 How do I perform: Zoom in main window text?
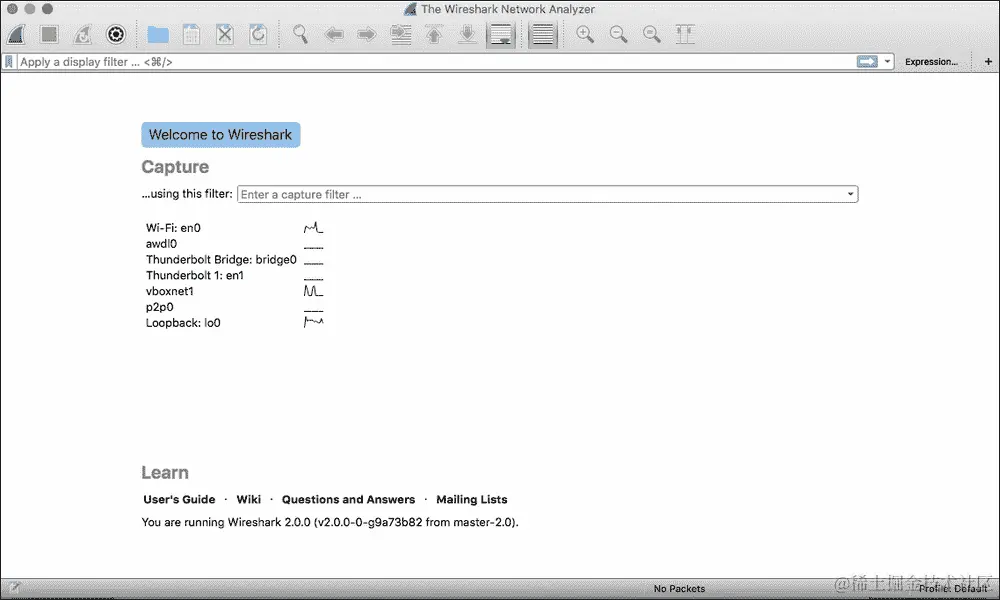pyautogui.click(x=585, y=34)
